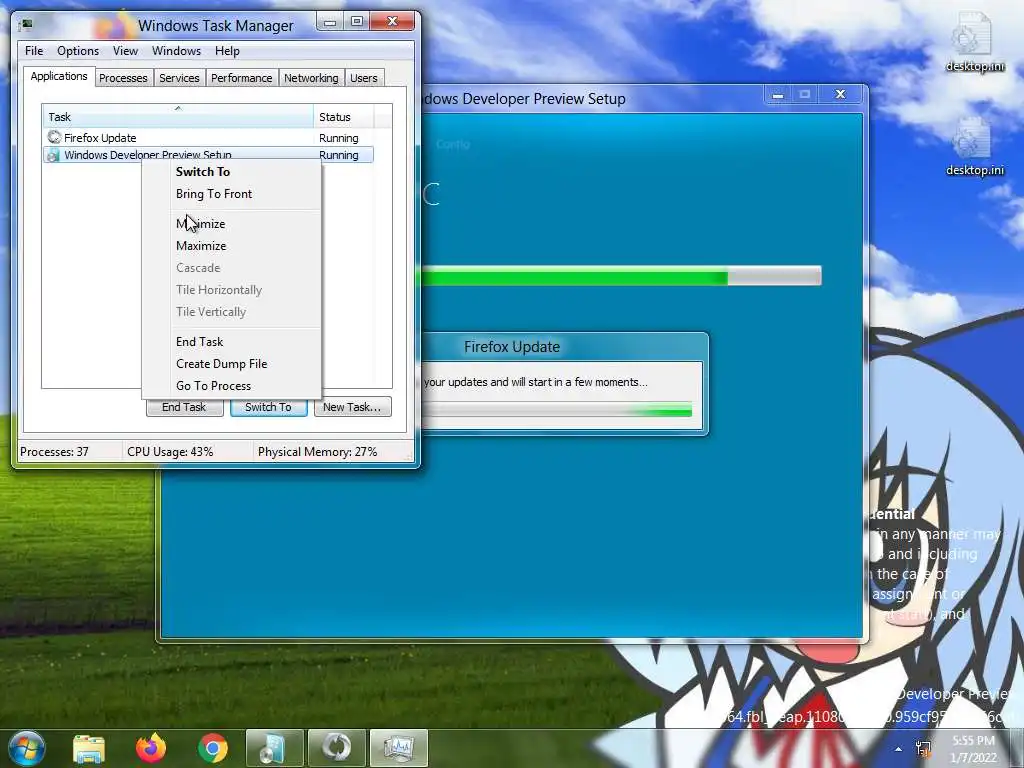Switch to the Performance tab
The height and width of the screenshot is (768, 1024).
[242, 78]
